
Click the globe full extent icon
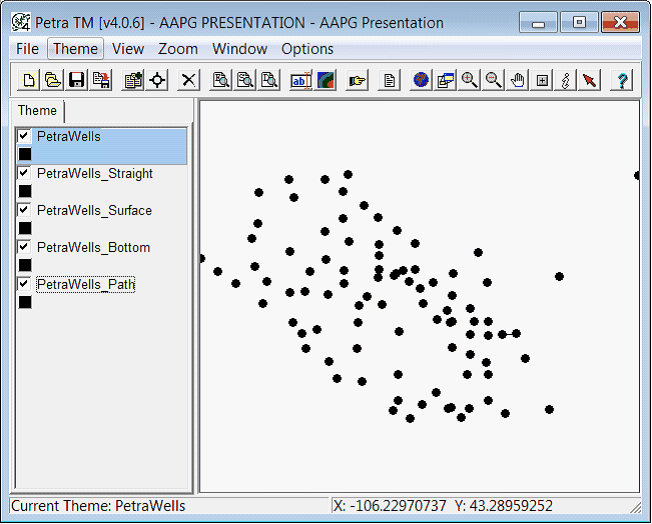(421, 80)
